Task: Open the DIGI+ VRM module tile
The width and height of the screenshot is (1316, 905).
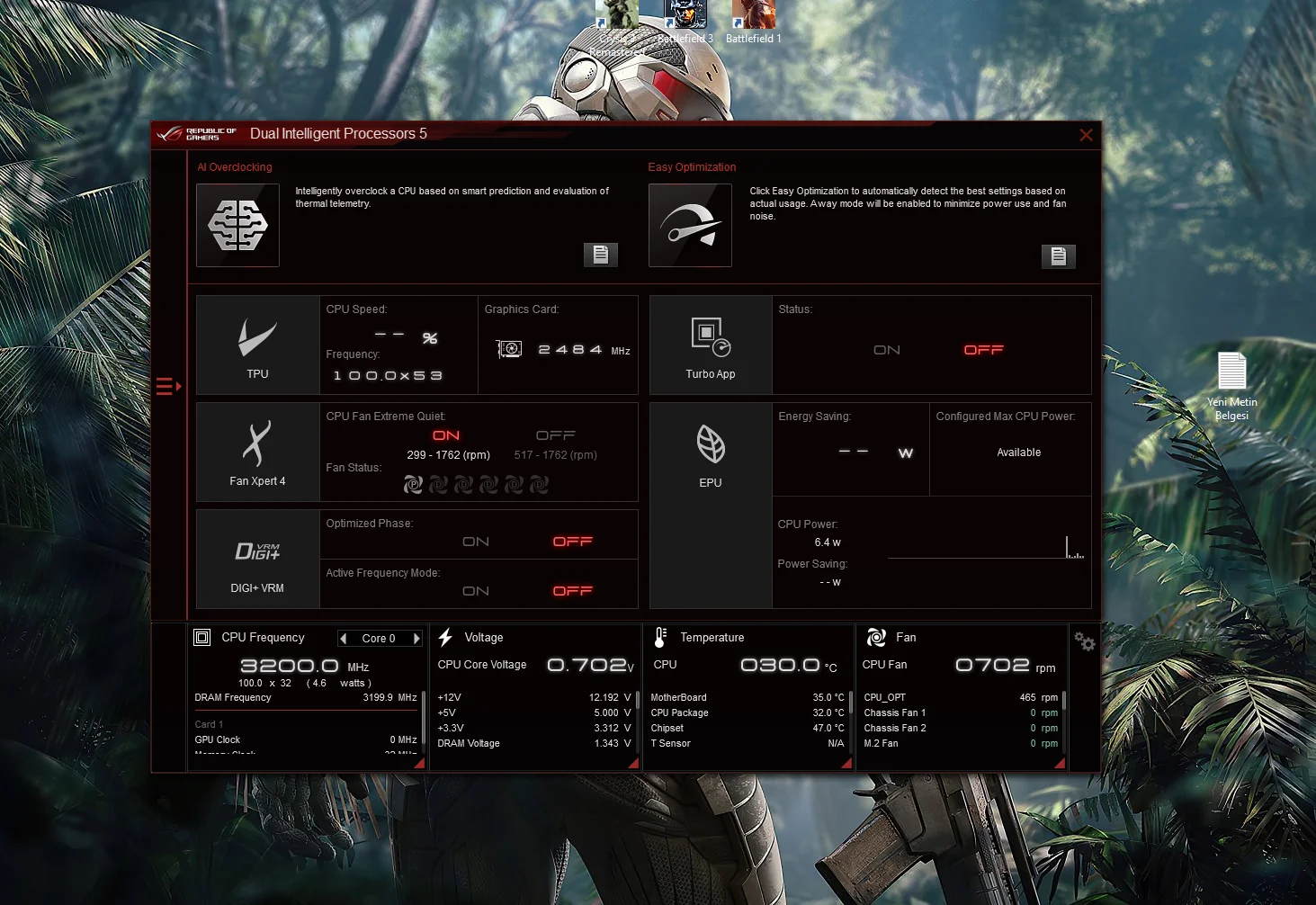Action: click(x=258, y=559)
